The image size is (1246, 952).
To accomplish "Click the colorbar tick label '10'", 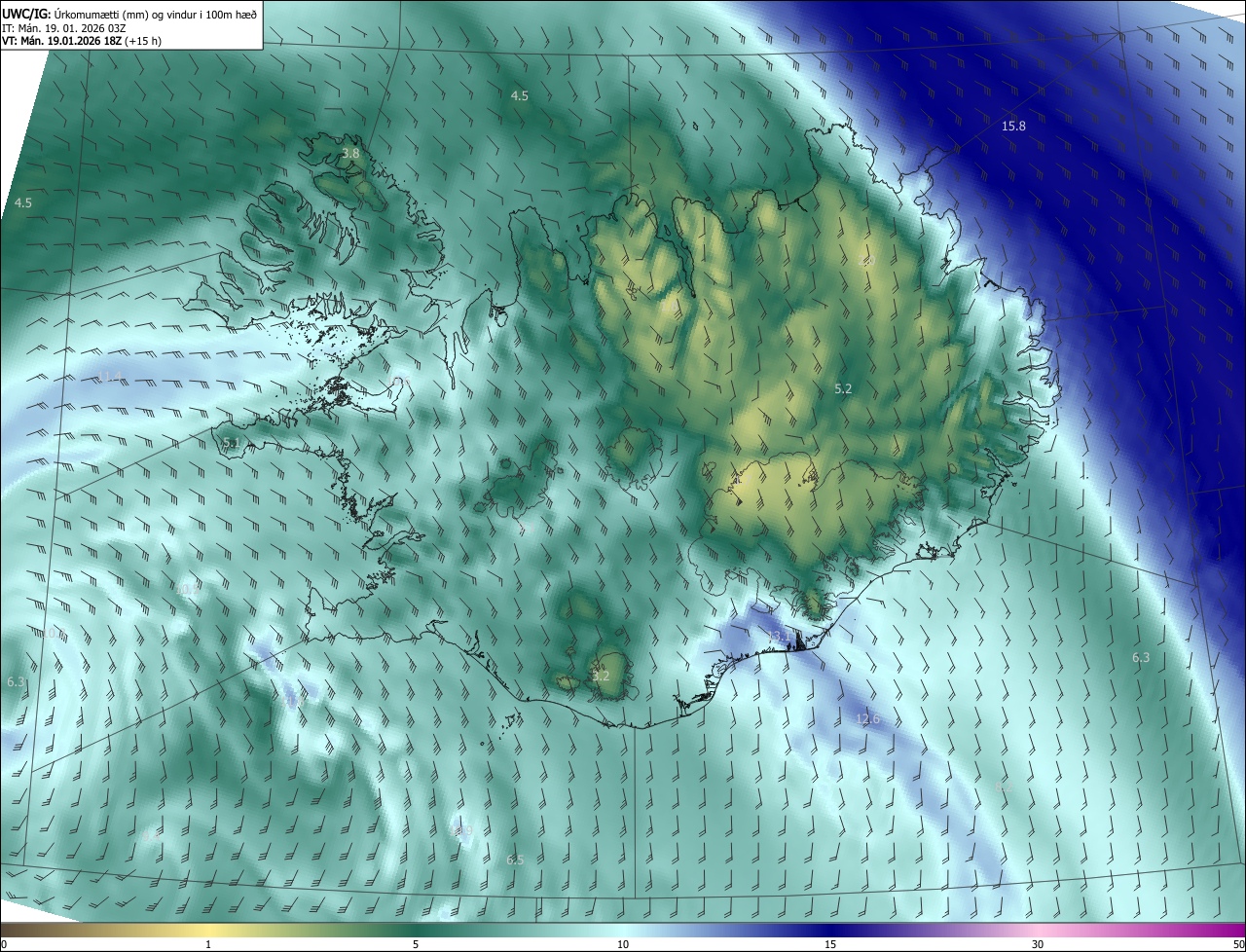I will click(623, 944).
